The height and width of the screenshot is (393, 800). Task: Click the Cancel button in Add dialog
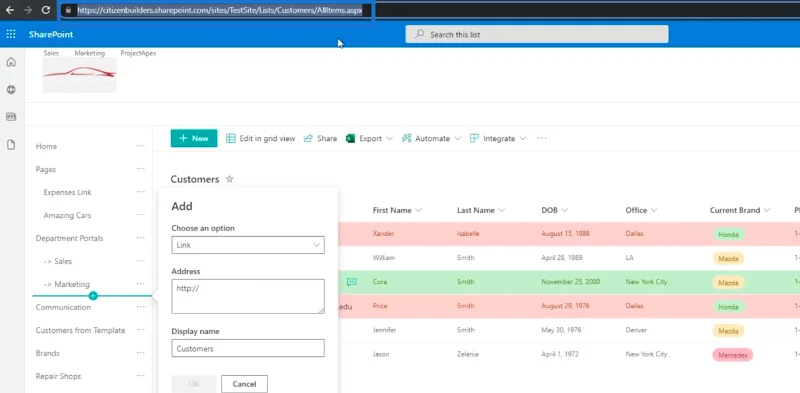(244, 384)
